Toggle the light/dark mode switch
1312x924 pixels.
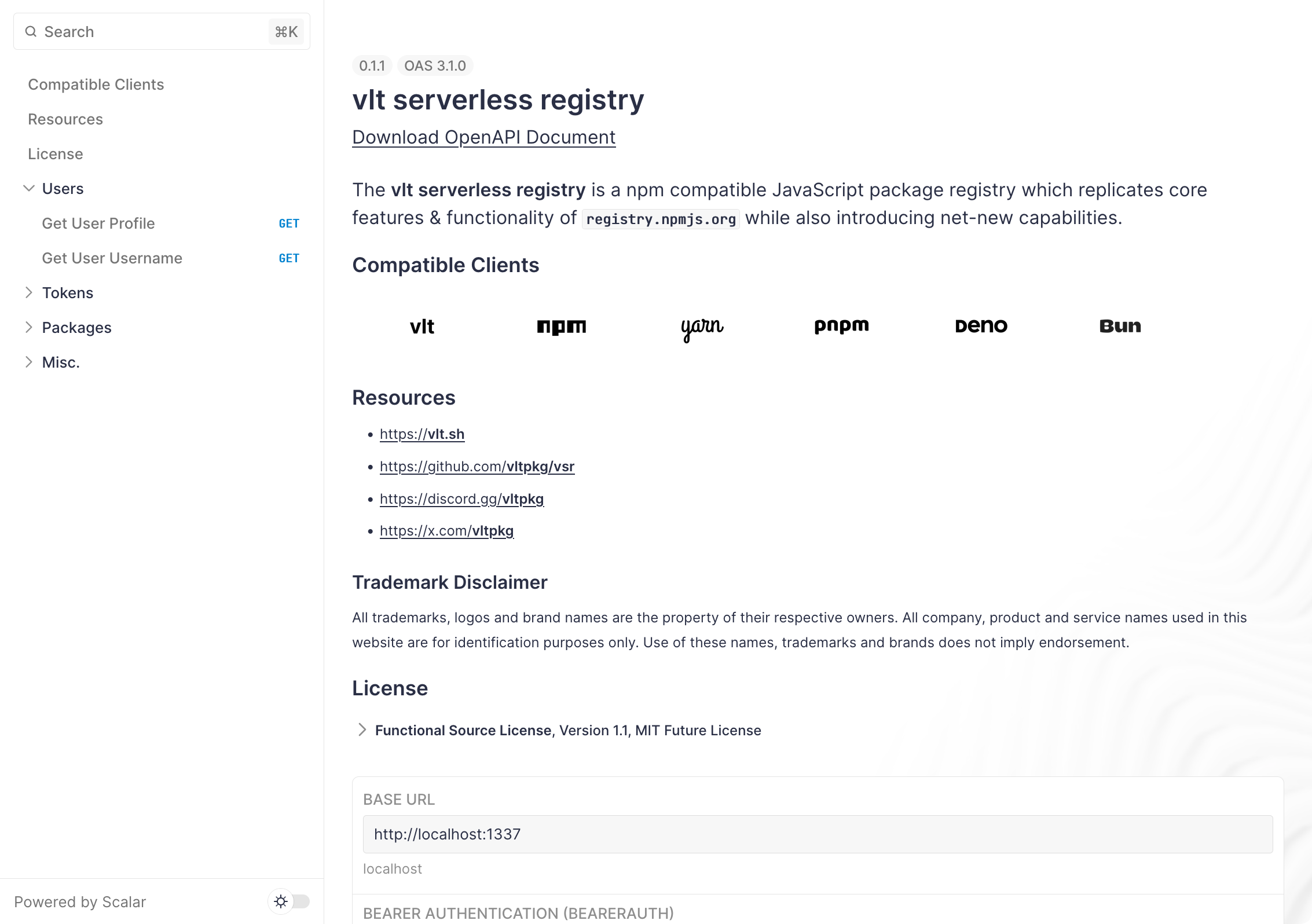(289, 901)
